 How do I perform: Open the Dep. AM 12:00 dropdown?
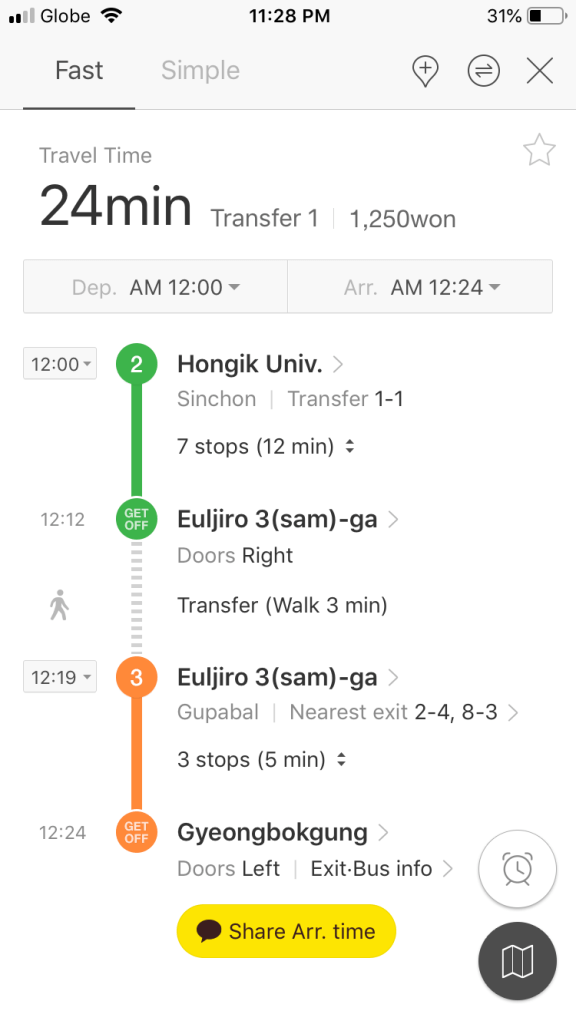(x=154, y=286)
